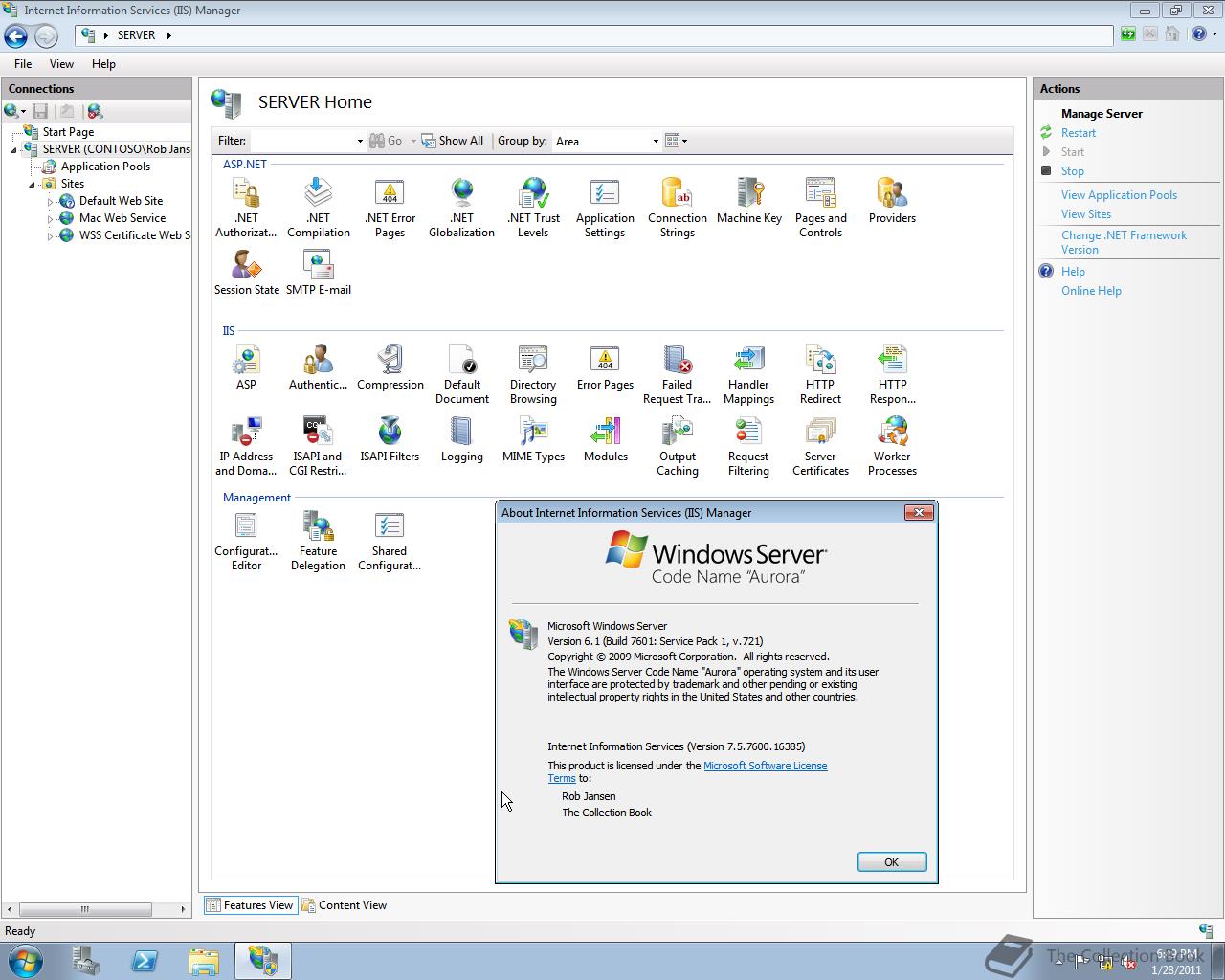Open the .NET Globalization feature
1225x980 pixels.
pyautogui.click(x=461, y=208)
